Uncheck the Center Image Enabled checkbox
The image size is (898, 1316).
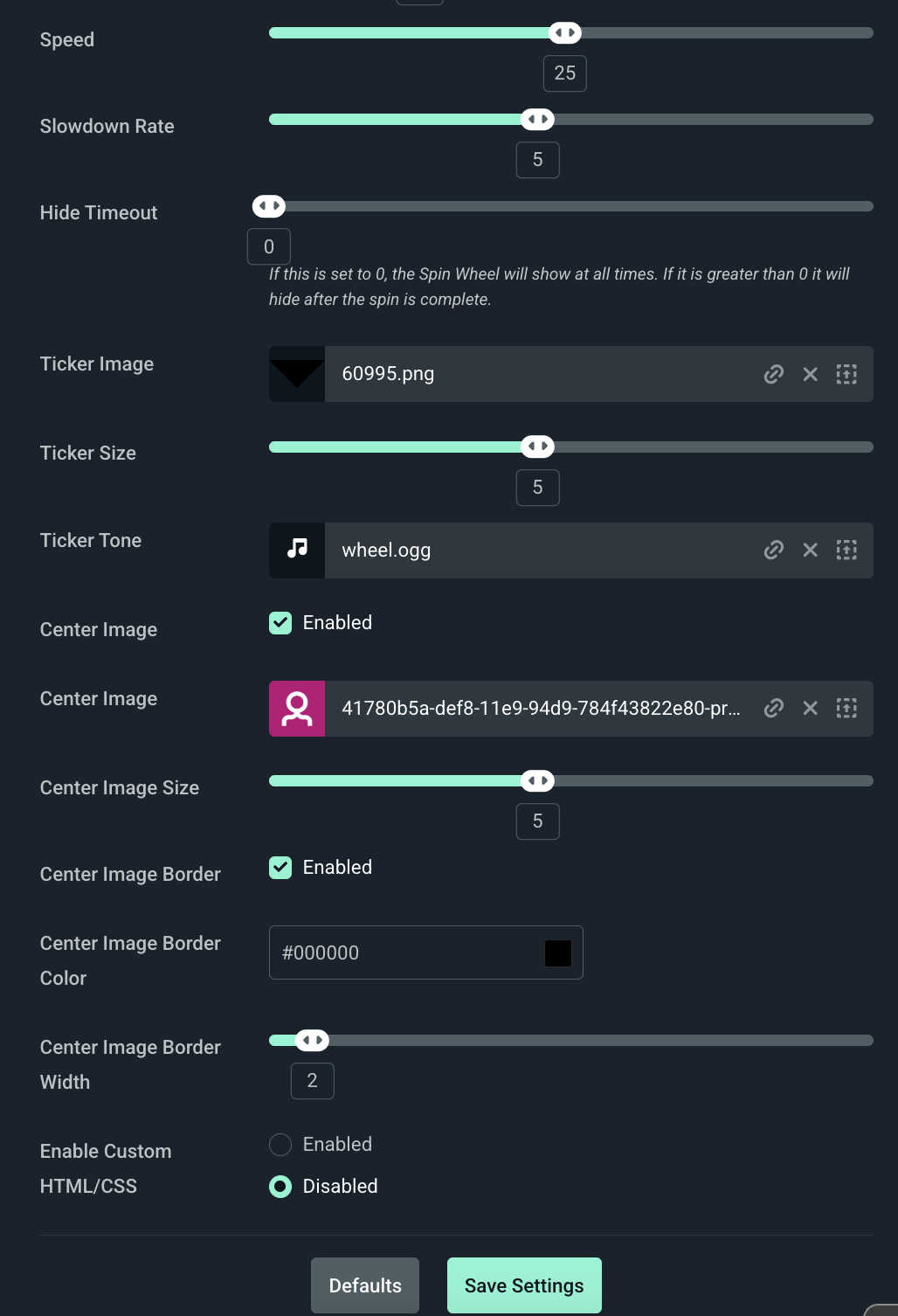280,623
